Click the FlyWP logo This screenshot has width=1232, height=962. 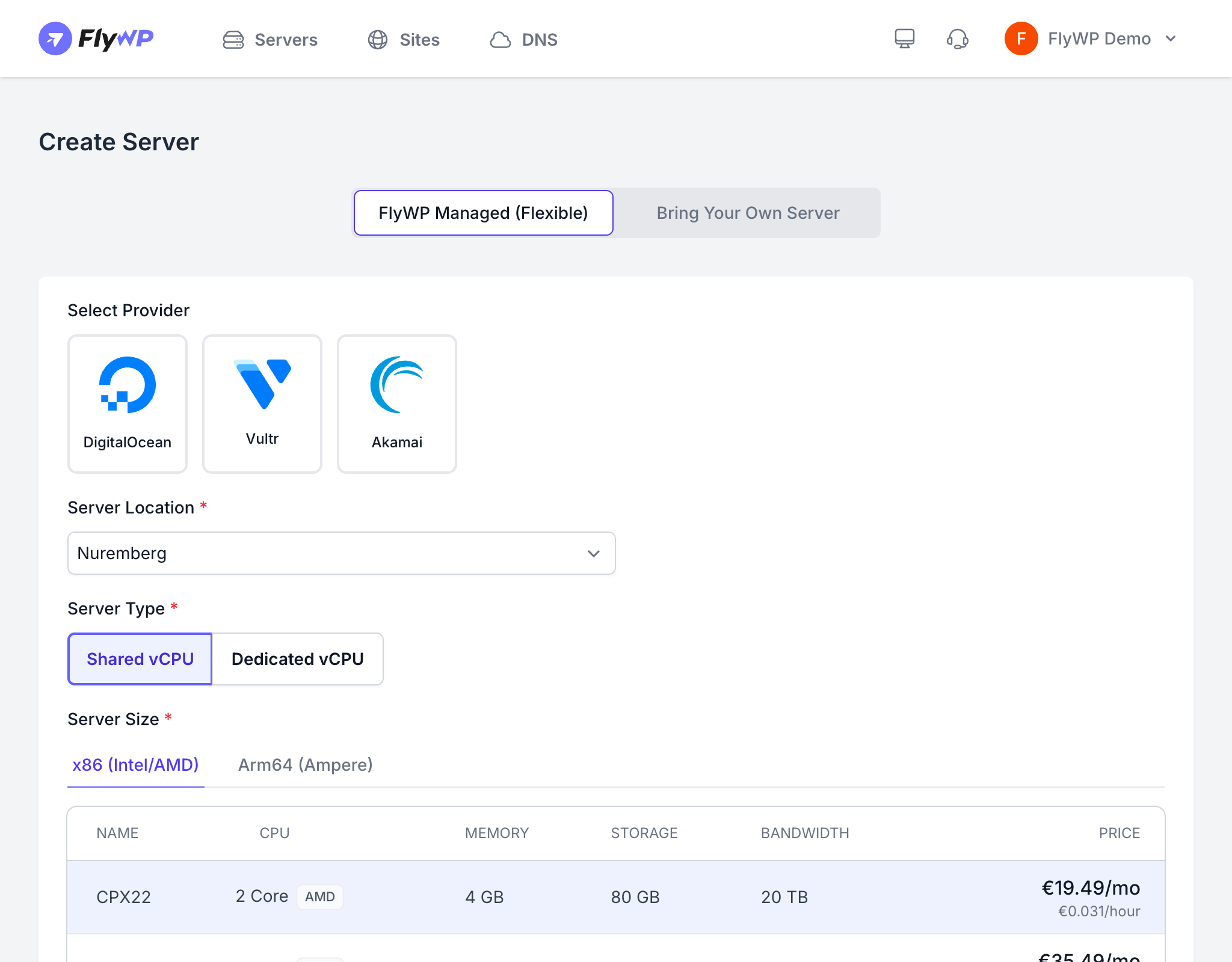(x=96, y=38)
